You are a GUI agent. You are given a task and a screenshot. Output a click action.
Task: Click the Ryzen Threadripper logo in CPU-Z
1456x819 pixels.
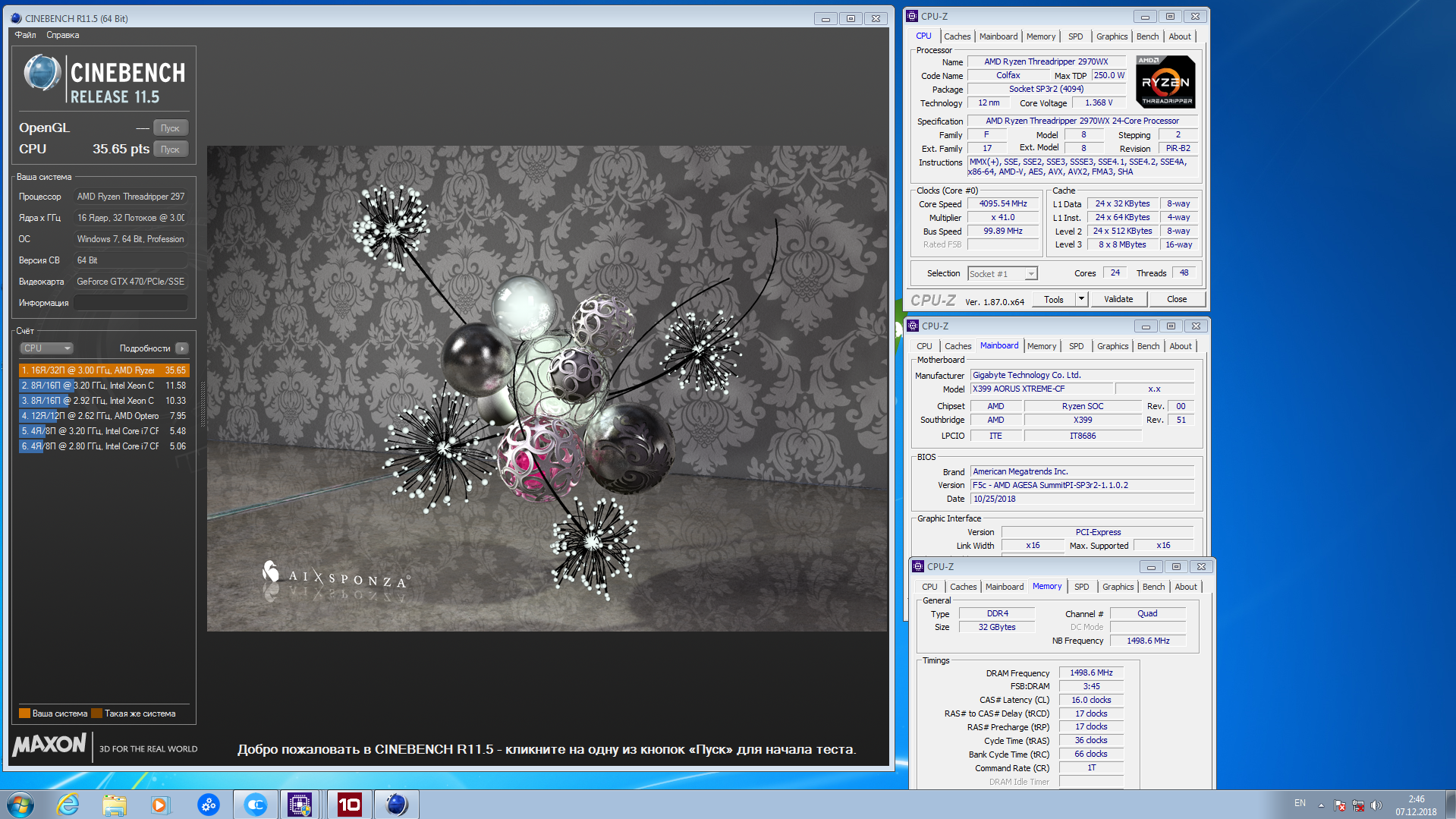[1165, 81]
